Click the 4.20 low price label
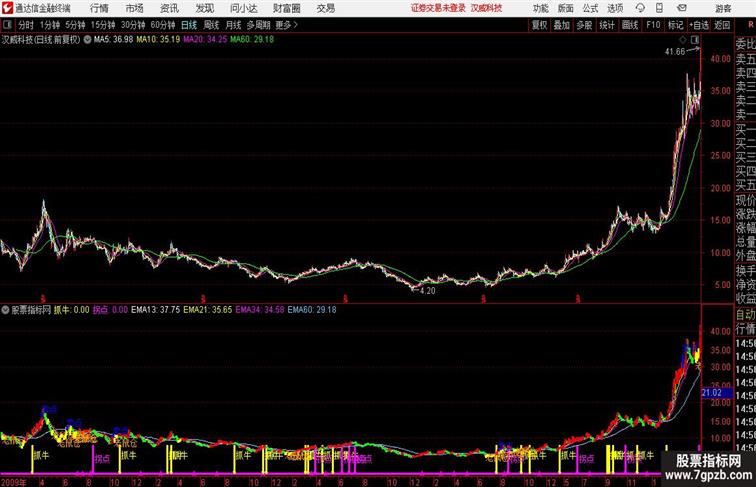756x487 pixels. [428, 291]
